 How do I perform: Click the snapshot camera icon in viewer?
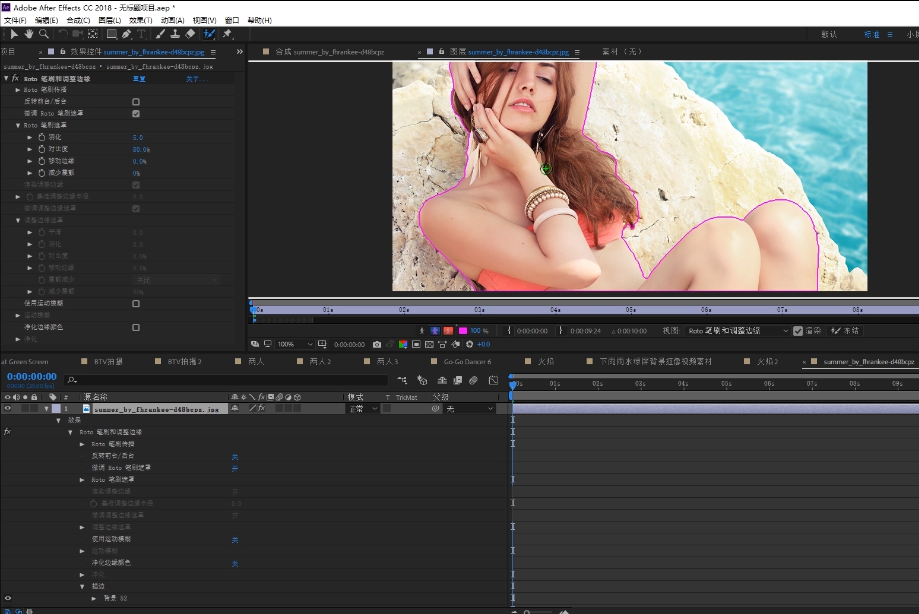pos(377,344)
